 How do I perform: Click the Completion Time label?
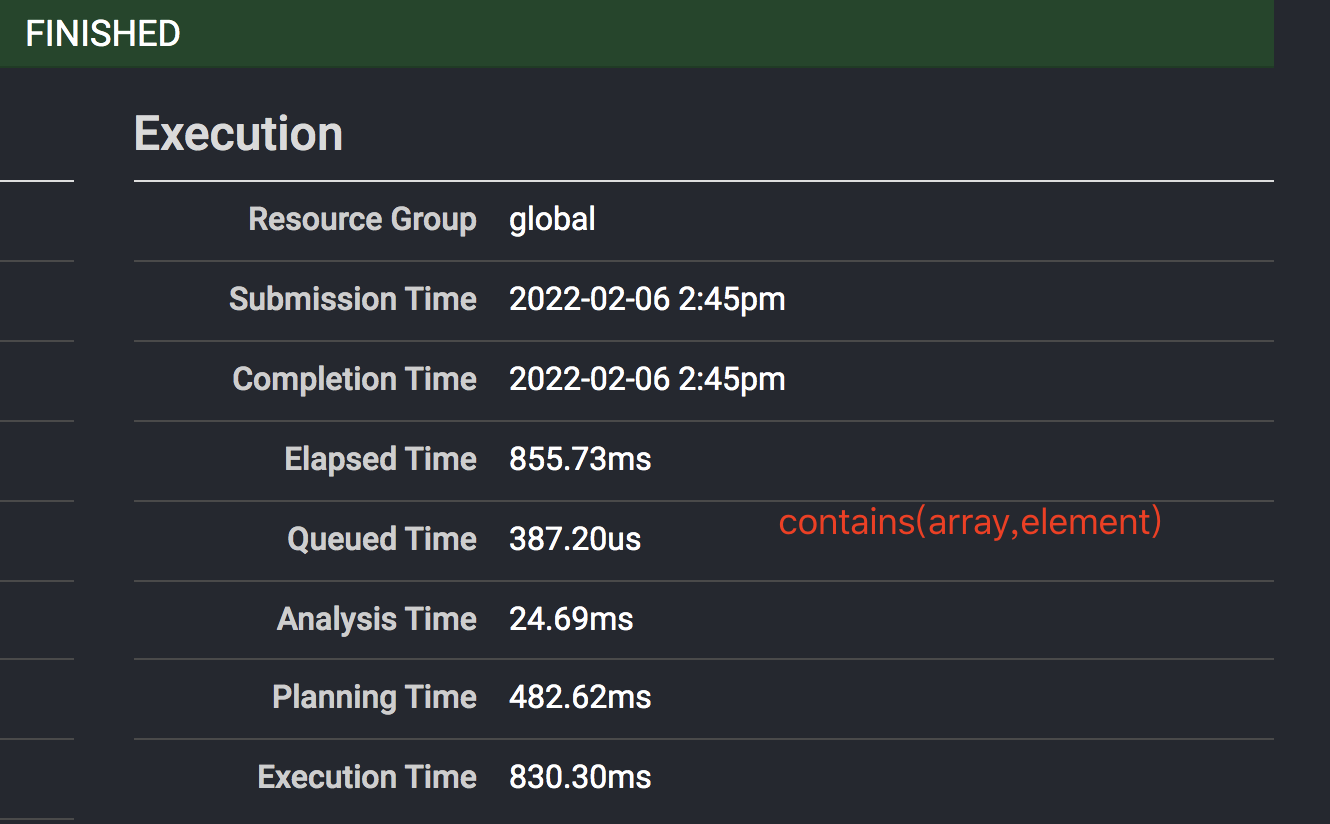point(354,379)
